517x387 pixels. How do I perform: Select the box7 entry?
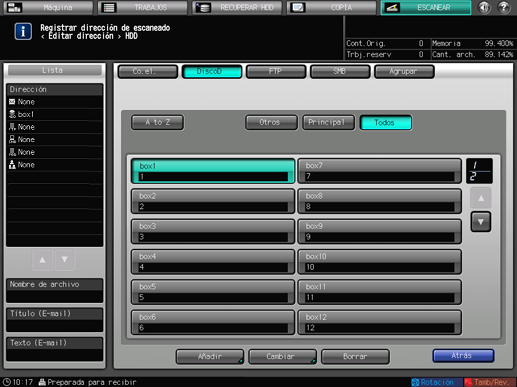[380, 171]
